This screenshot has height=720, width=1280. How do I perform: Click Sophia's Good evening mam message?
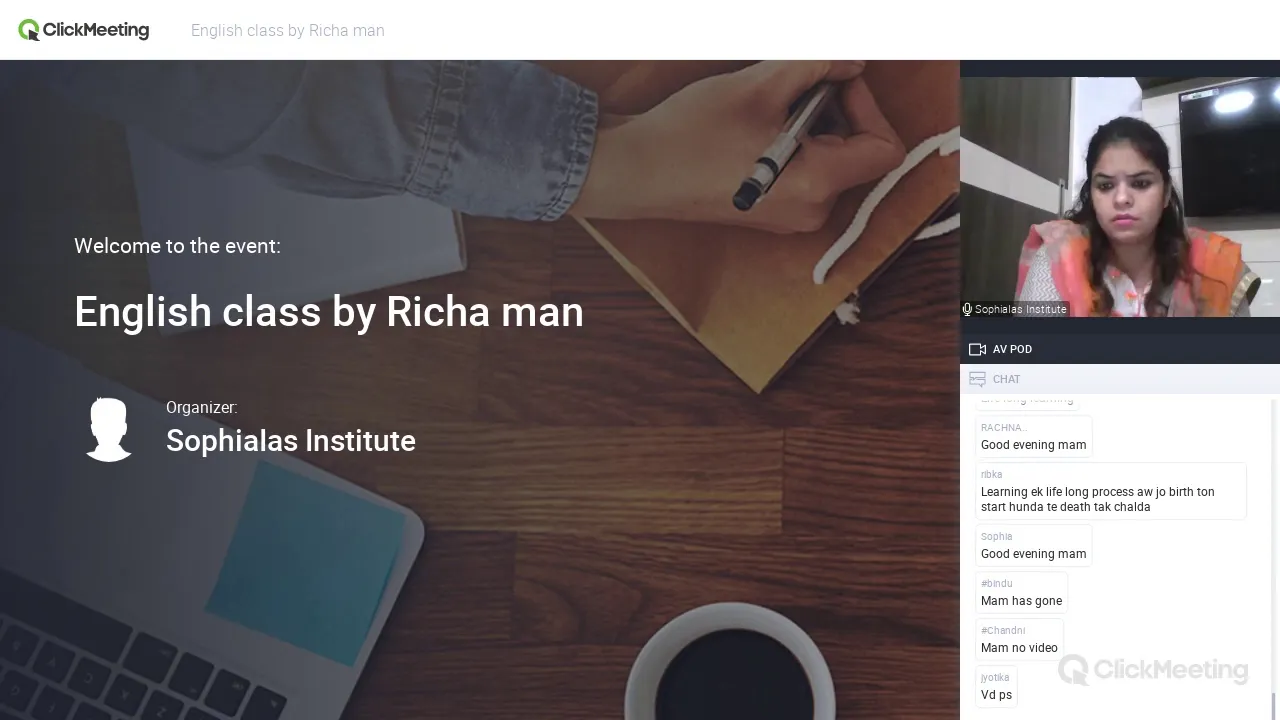tap(1033, 546)
